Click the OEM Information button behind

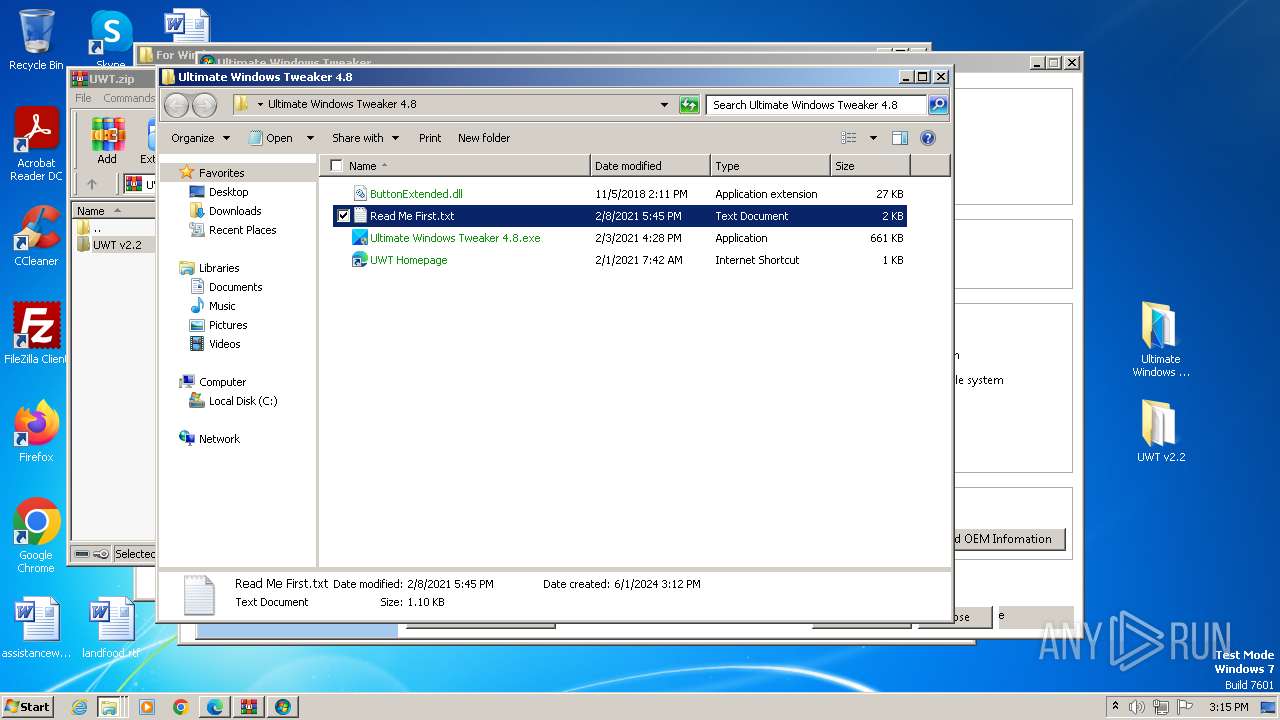pos(1008,539)
